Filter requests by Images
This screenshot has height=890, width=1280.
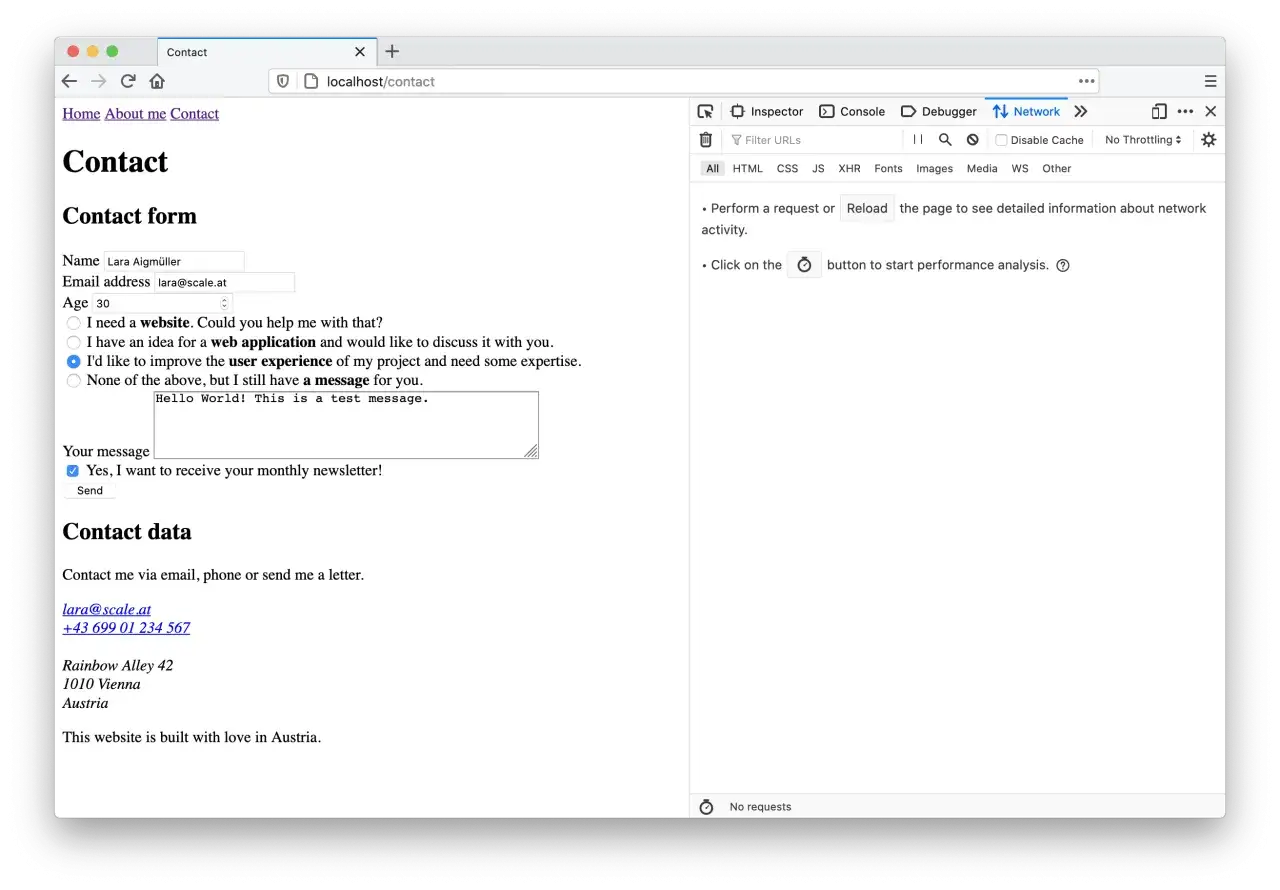point(934,169)
